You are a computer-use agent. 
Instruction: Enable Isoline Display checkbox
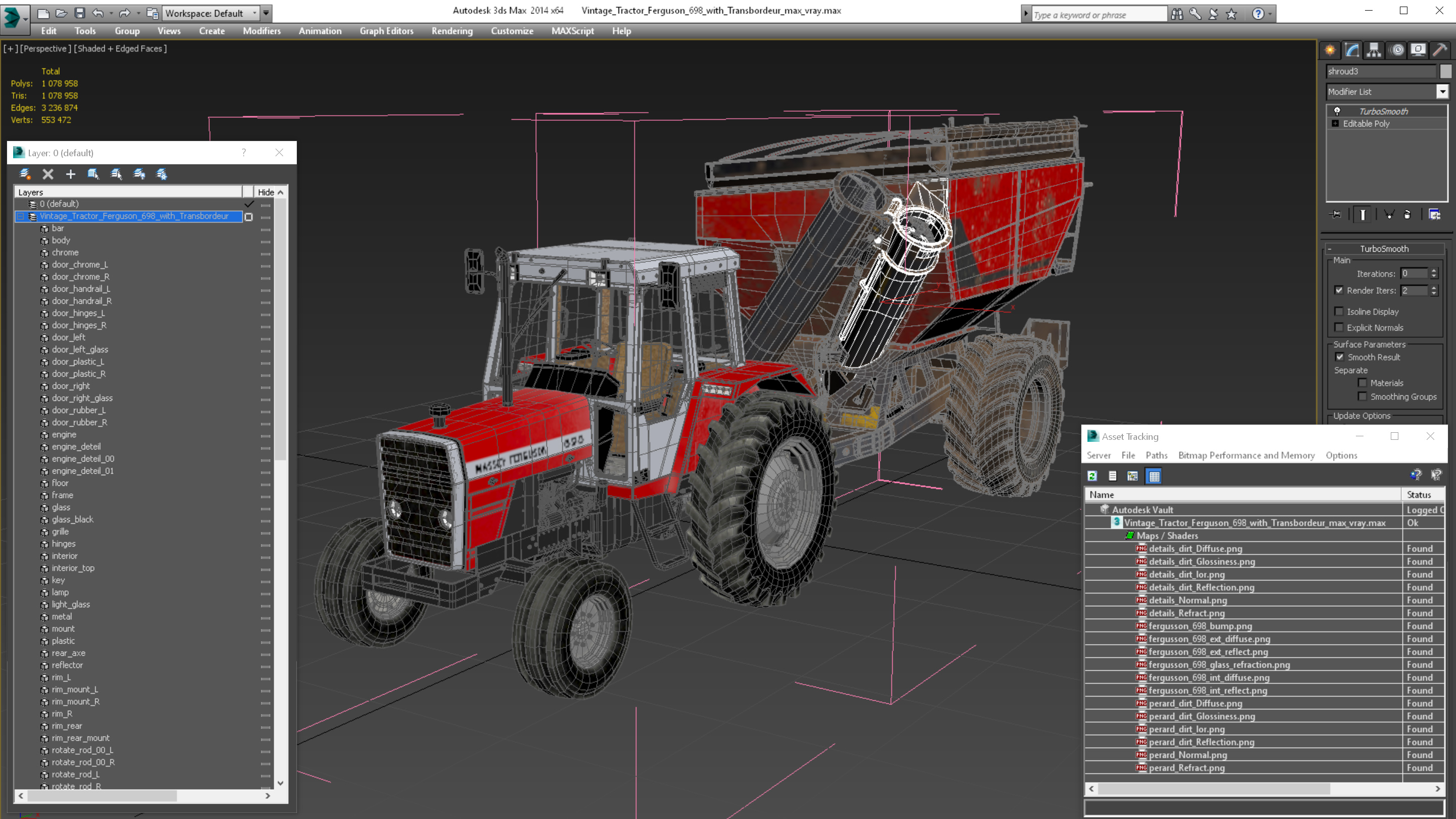[x=1339, y=311]
